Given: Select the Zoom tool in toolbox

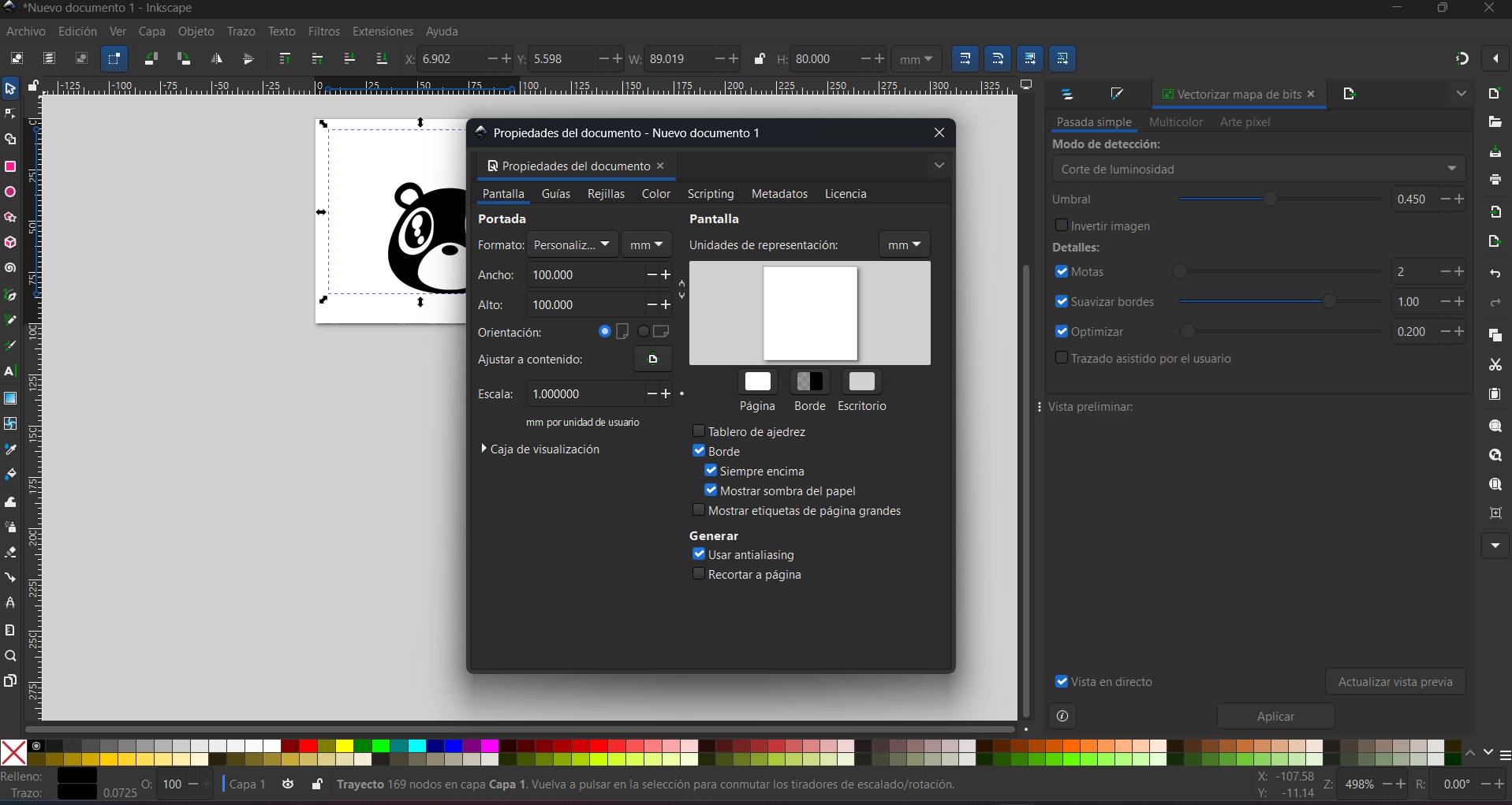Looking at the screenshot, I should click(10, 656).
